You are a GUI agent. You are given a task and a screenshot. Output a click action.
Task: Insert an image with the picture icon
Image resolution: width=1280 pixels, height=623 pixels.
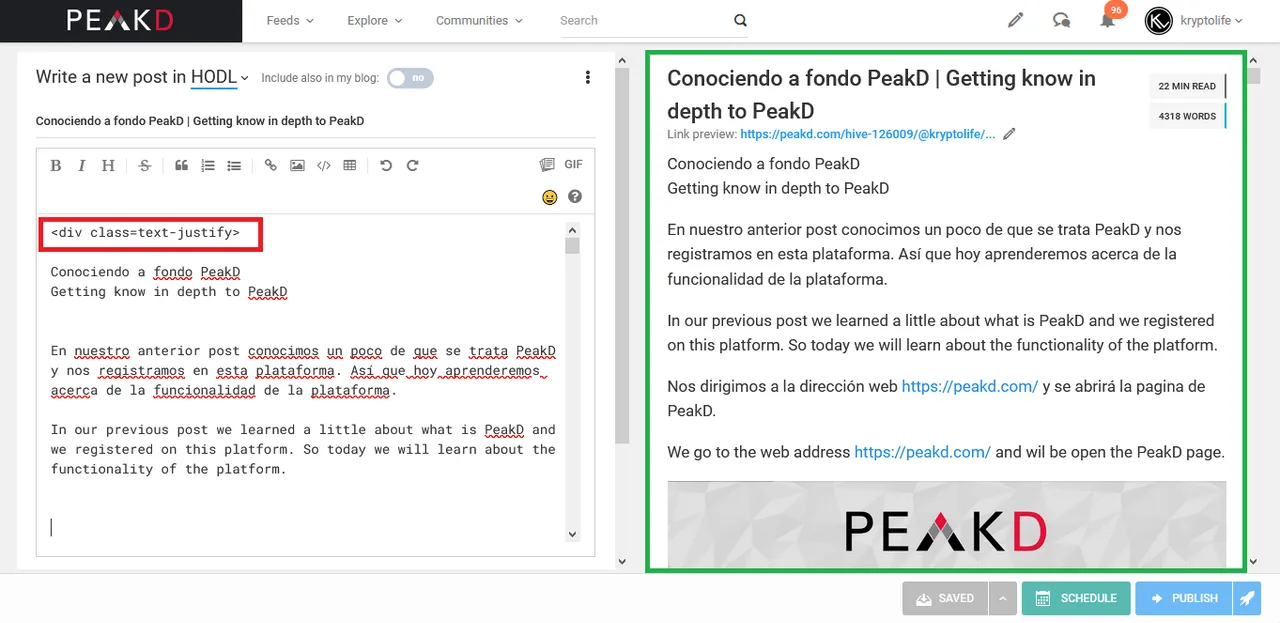297,166
